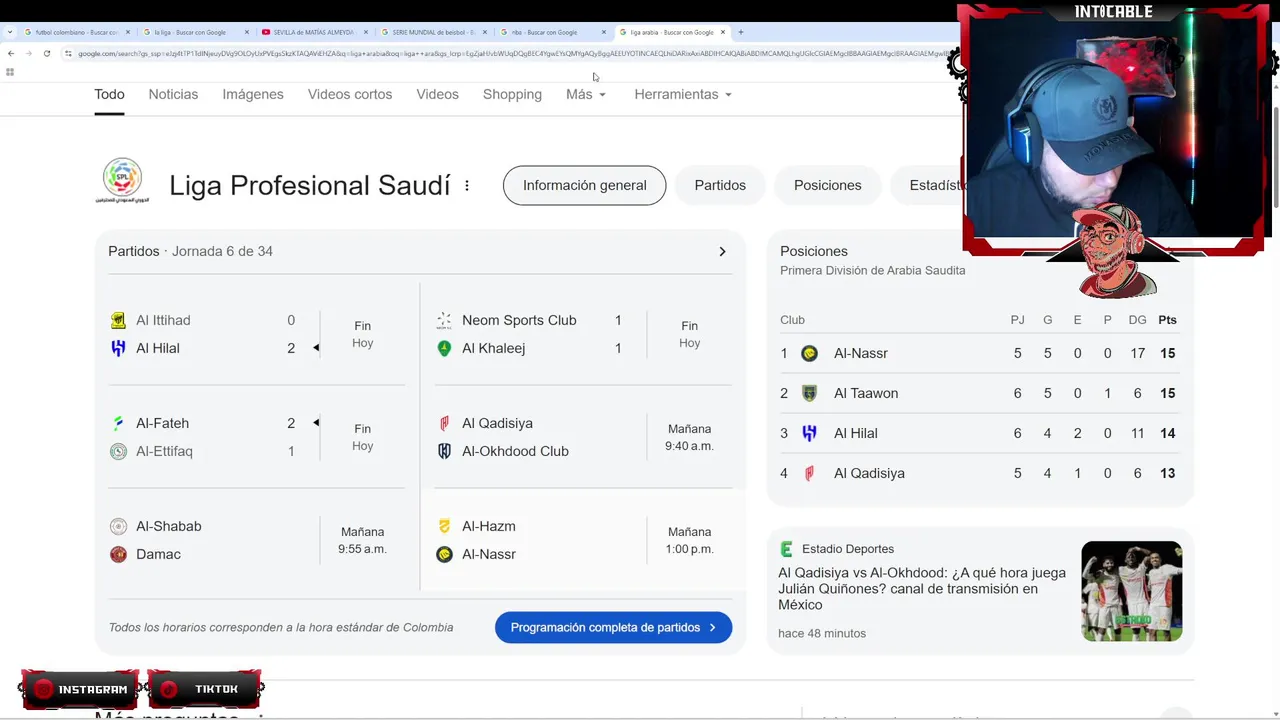This screenshot has height=720, width=1280.
Task: Open the Al-Fateh vs Al-Ettifaq match
Action: pyautogui.click(x=257, y=437)
